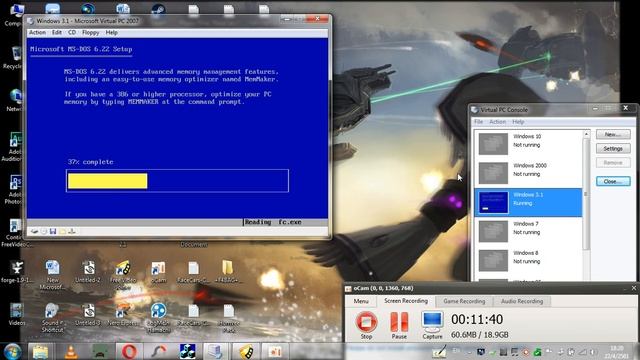Open the CD menu in Virtual PC window
Screen dimensions: 640x360
[72, 32]
